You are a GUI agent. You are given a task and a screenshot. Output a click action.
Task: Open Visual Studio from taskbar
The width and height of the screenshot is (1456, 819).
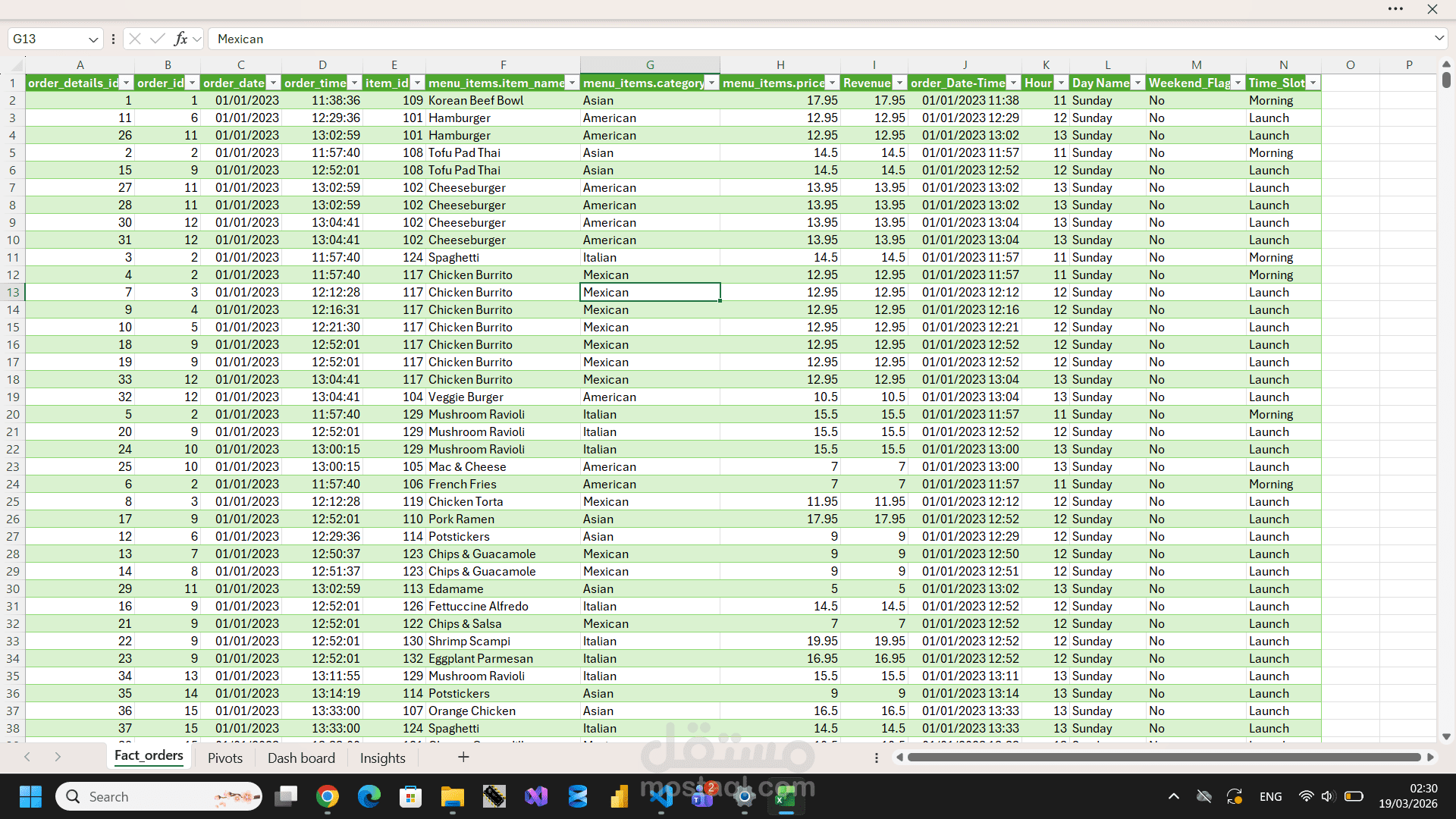point(536,796)
